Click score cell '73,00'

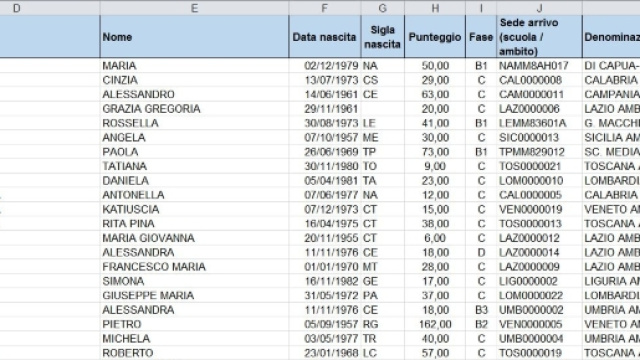435,152
